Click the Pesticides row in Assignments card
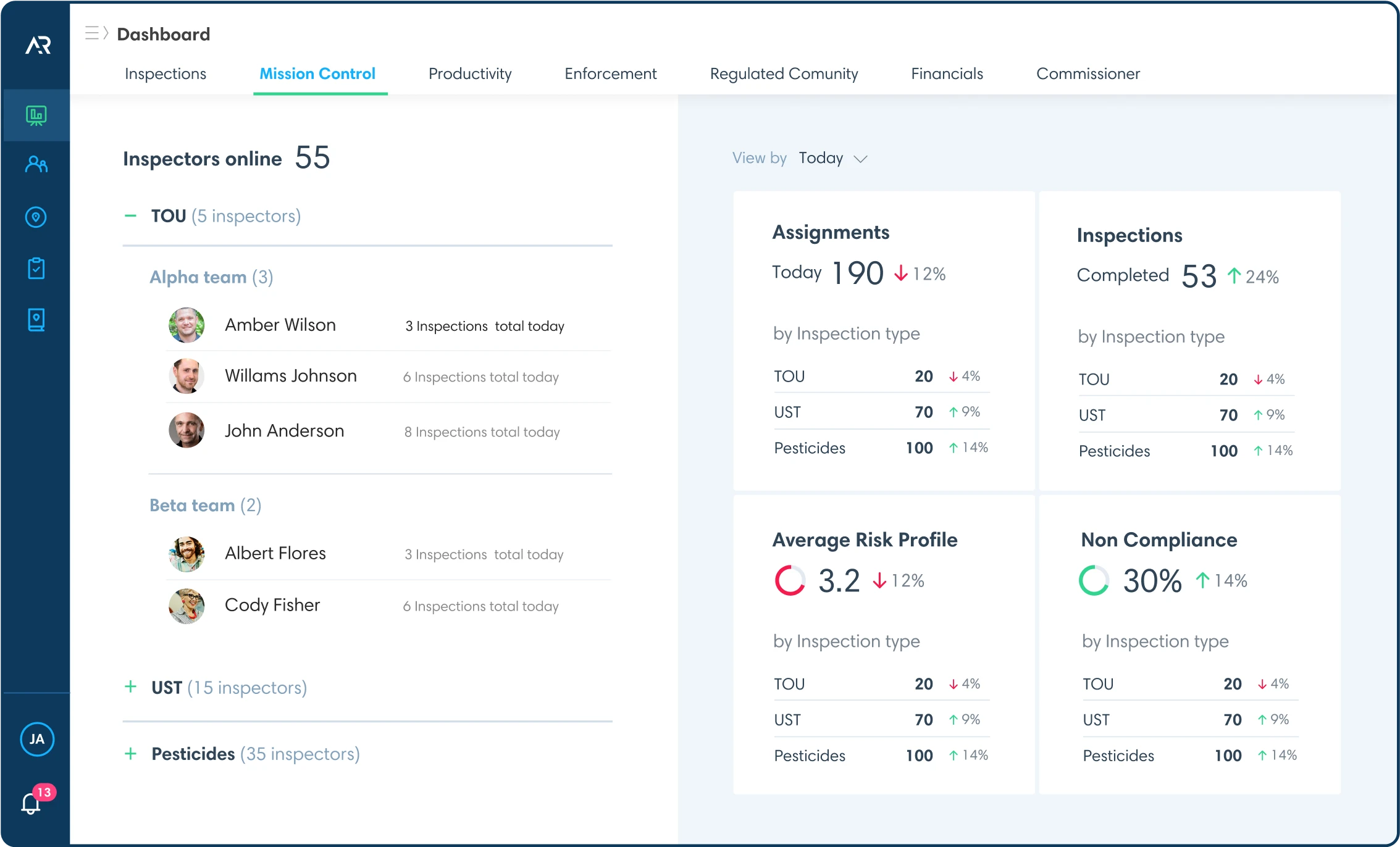1400x847 pixels. tap(881, 448)
